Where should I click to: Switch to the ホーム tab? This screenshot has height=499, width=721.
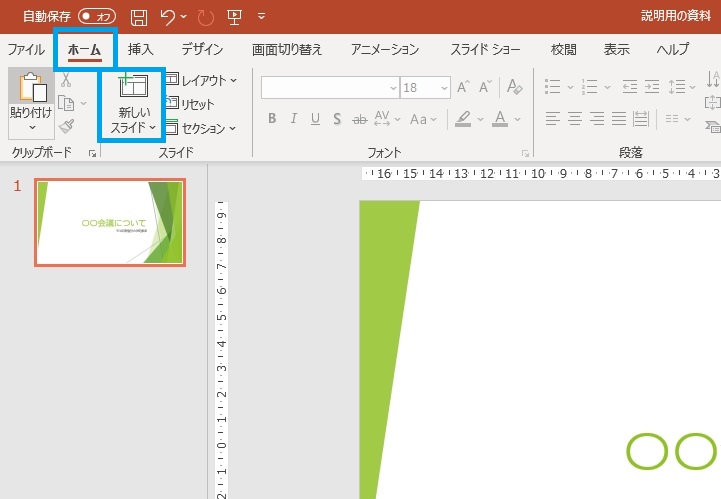pos(84,49)
